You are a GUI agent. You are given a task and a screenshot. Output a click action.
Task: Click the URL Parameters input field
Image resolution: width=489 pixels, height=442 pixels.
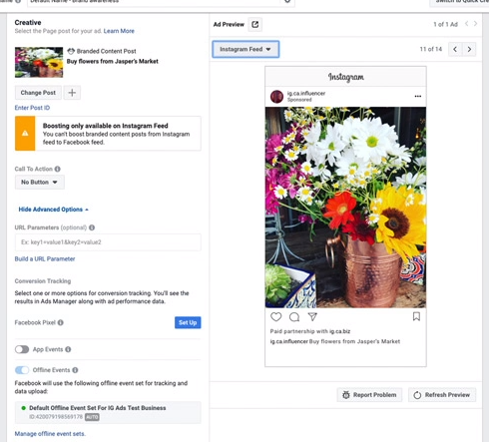pos(108,242)
